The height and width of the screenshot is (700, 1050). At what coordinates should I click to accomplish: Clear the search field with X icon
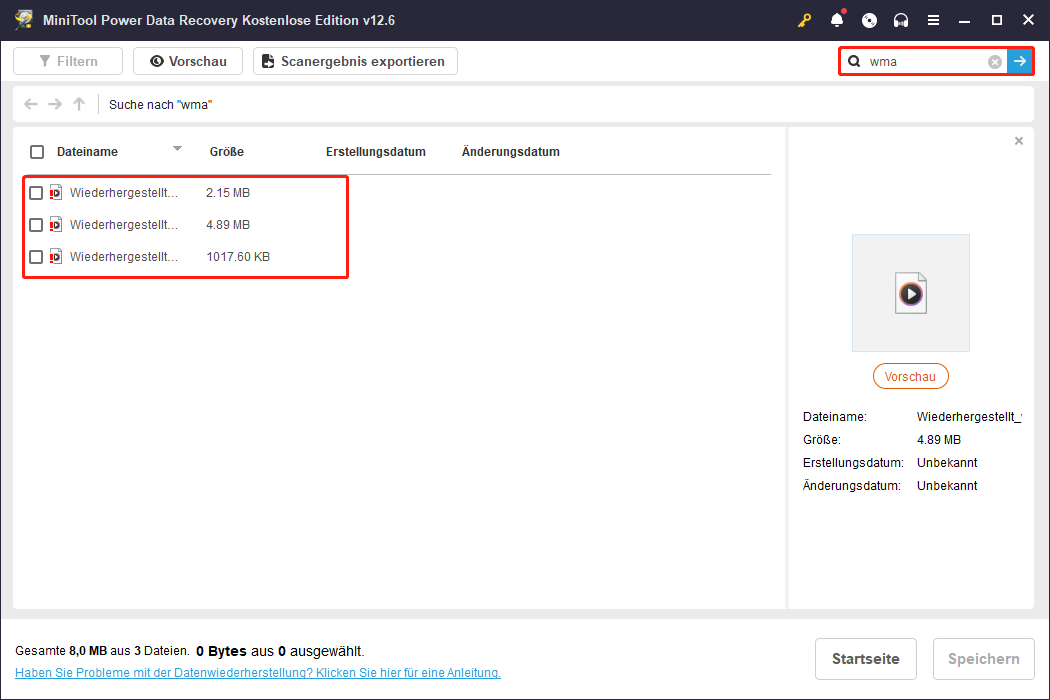pos(995,62)
